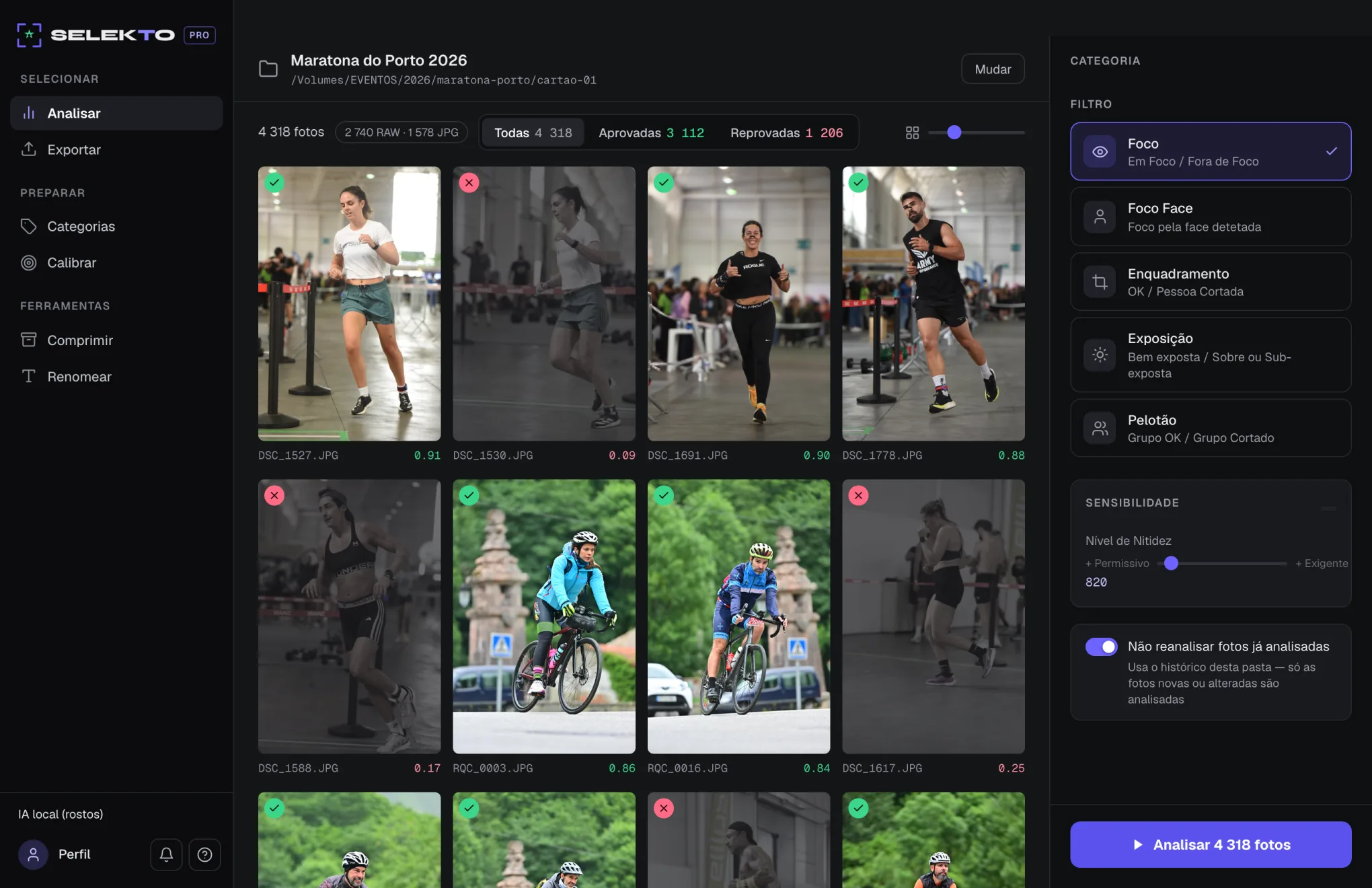This screenshot has height=888, width=1372.
Task: Click the 820 nitidez value
Action: 1096,582
